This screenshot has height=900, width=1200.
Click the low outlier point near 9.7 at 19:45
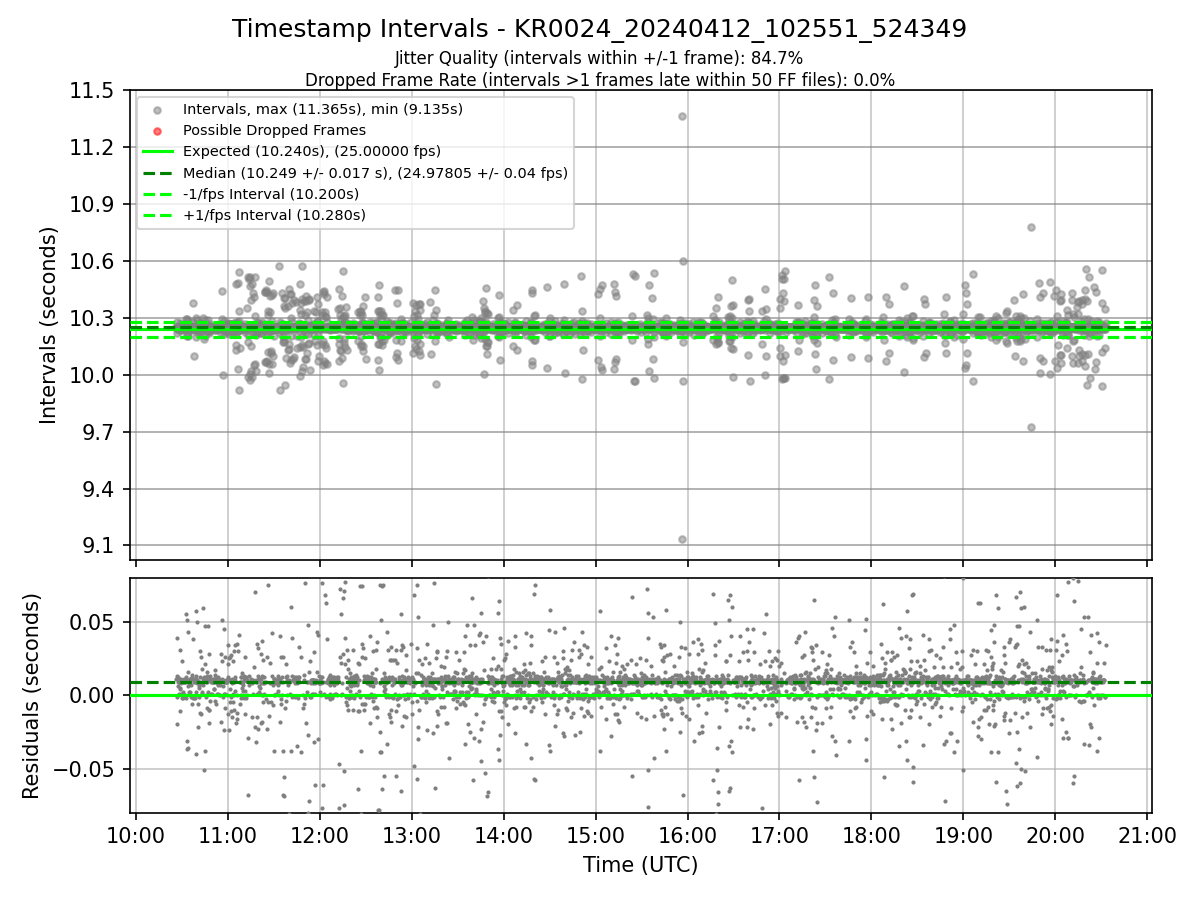coord(1031,427)
